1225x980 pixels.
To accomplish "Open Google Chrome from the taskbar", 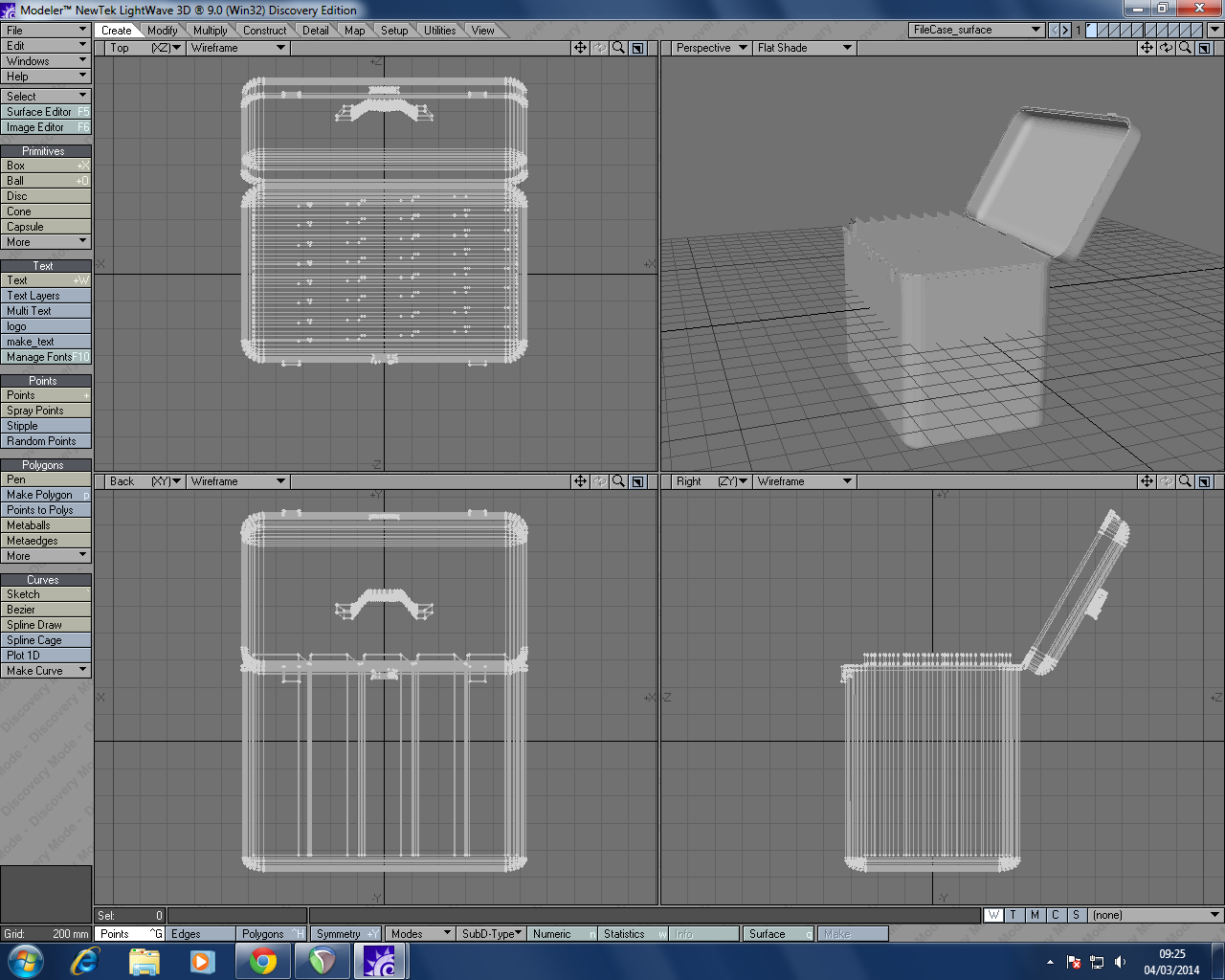I will coord(261,960).
